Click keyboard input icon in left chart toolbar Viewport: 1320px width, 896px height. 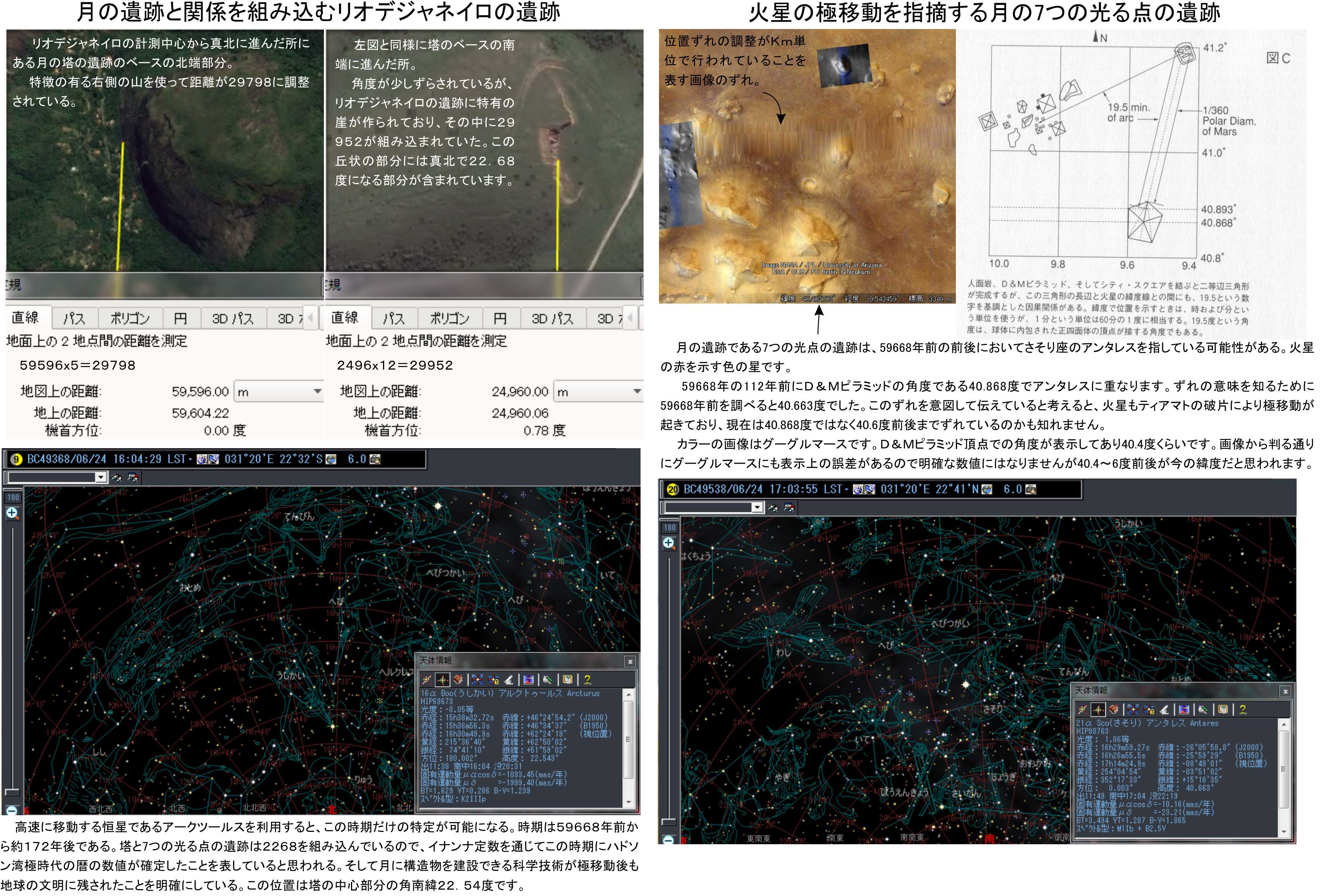pos(375,459)
